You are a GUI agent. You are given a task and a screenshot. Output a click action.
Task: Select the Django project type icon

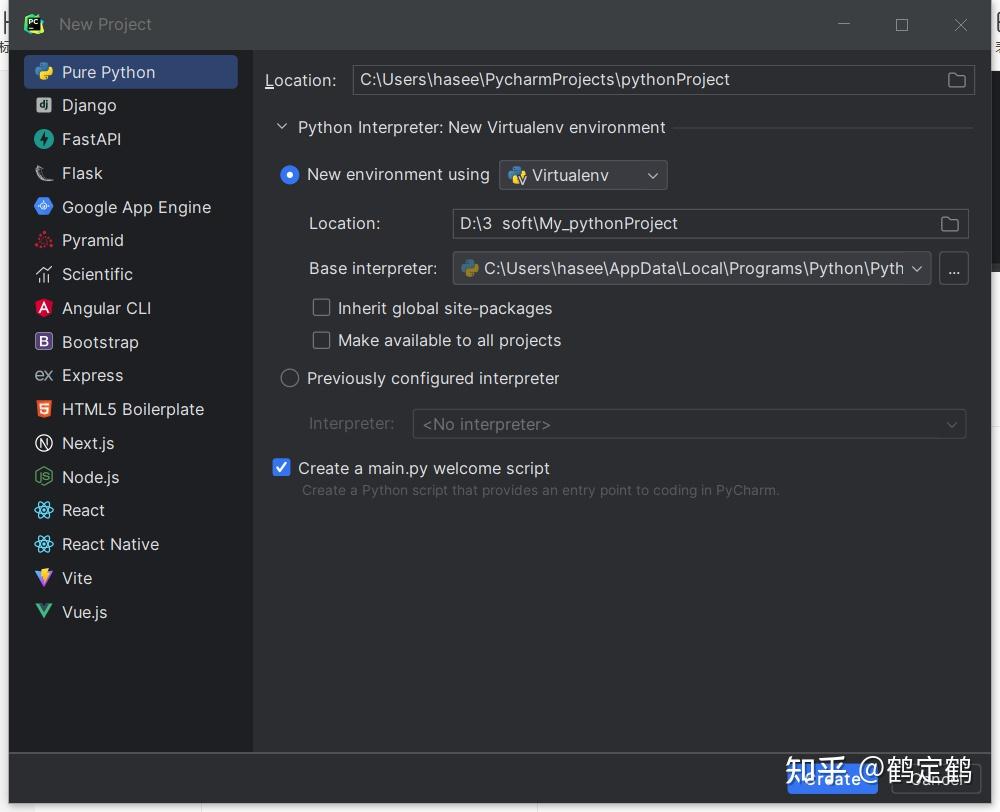coord(43,105)
